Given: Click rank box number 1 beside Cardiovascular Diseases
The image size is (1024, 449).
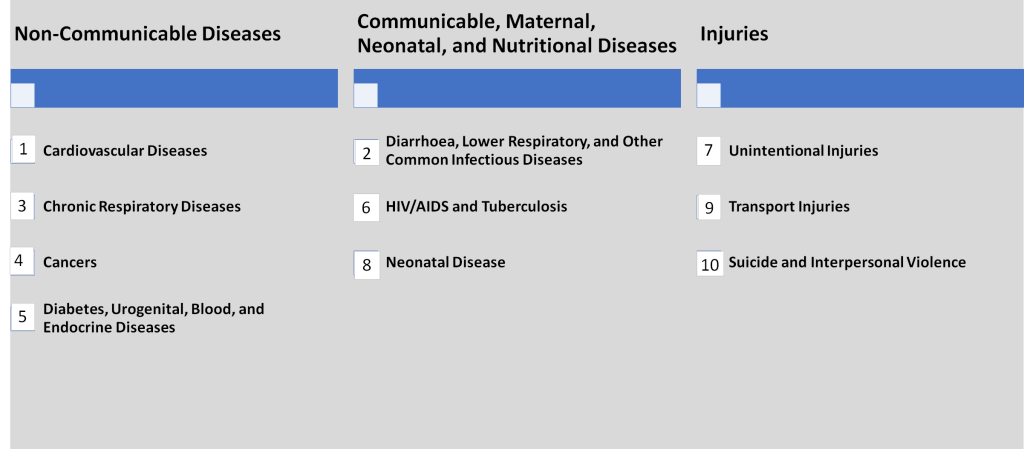Looking at the screenshot, I should (x=23, y=150).
